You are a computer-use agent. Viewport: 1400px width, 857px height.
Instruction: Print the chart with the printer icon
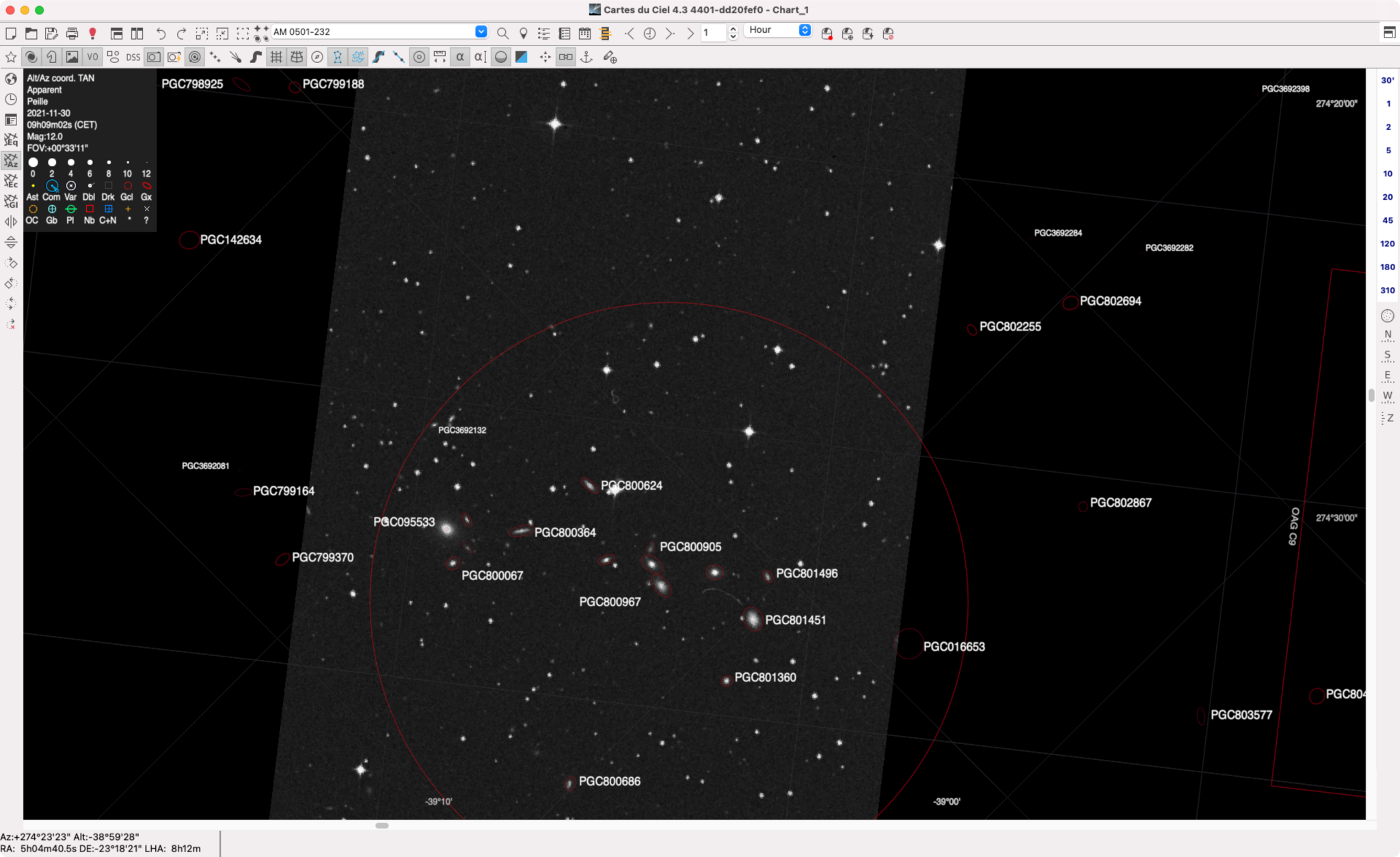(72, 33)
